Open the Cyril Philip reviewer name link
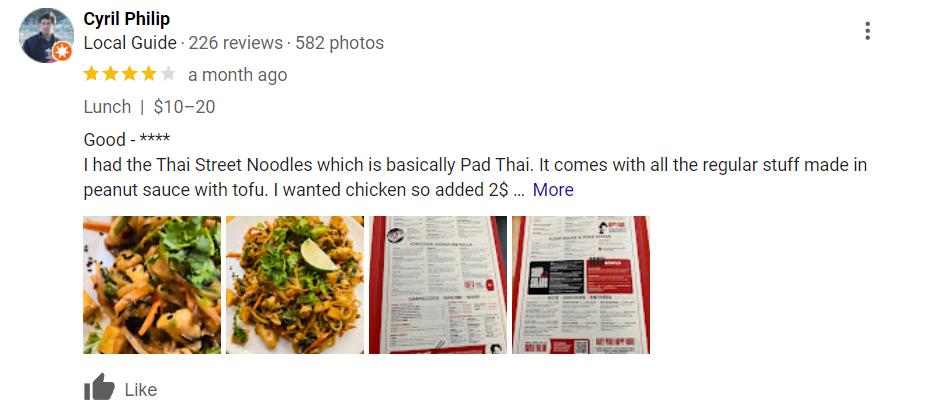 (x=127, y=19)
